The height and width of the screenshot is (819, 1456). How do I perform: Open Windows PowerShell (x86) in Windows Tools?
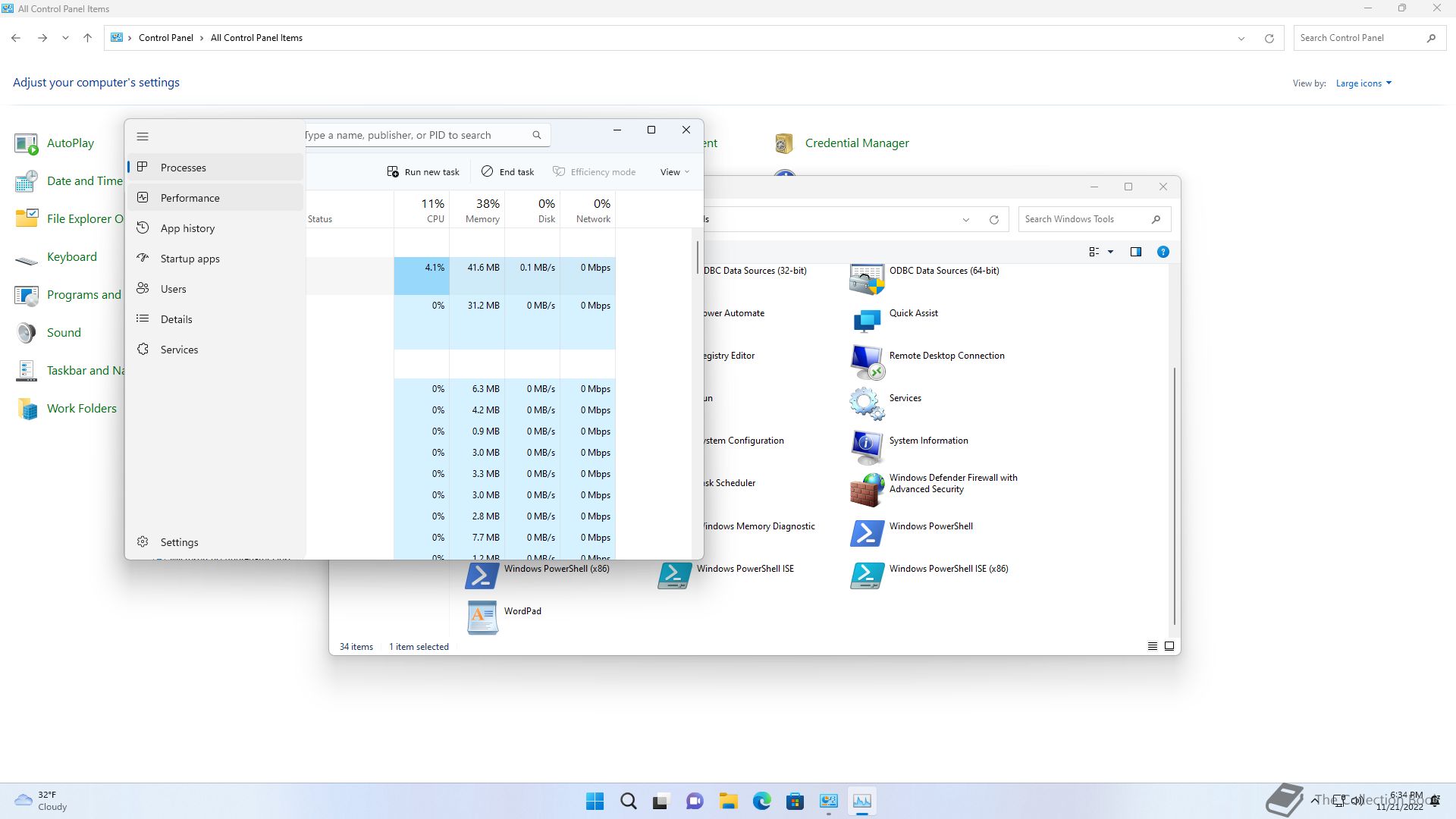pyautogui.click(x=537, y=576)
